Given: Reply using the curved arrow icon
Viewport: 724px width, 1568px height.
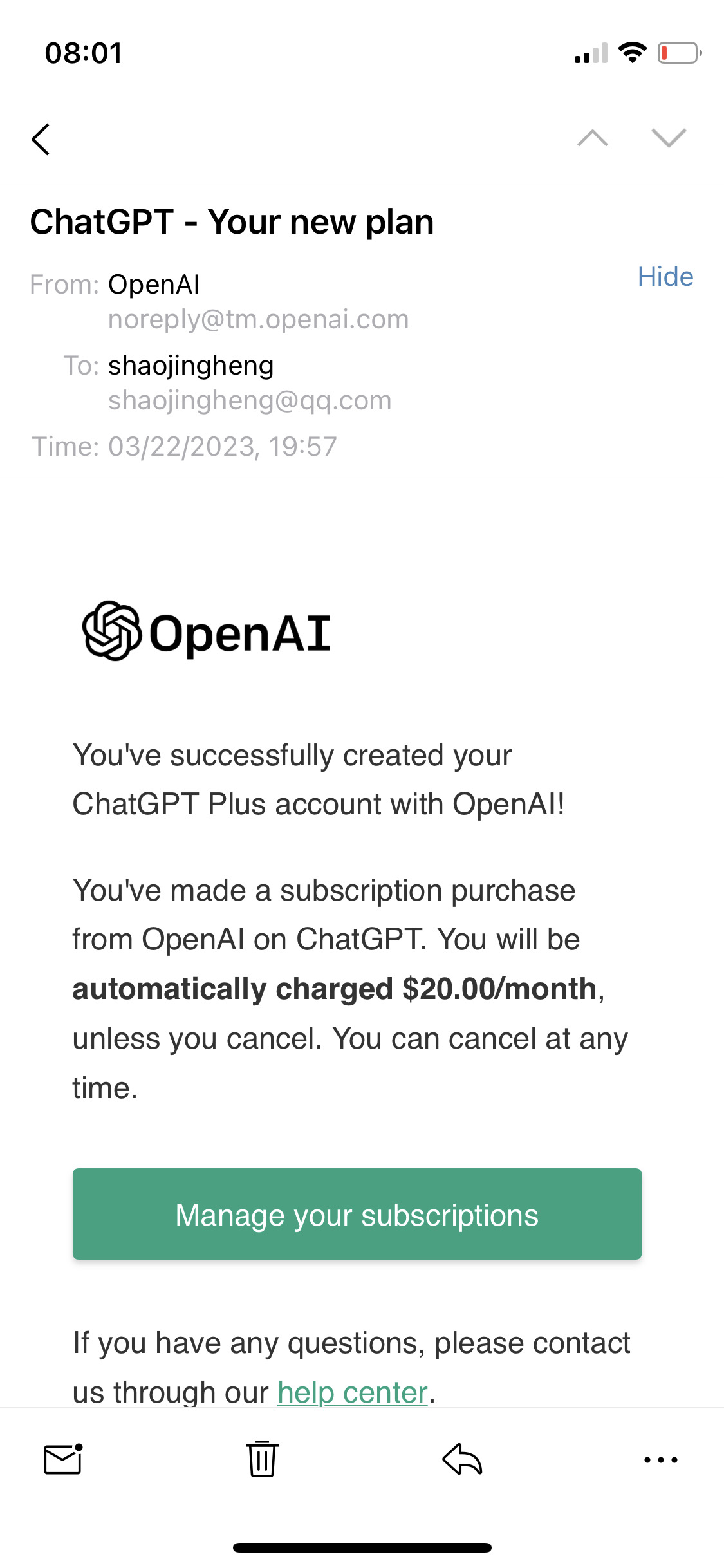Looking at the screenshot, I should tap(462, 1459).
